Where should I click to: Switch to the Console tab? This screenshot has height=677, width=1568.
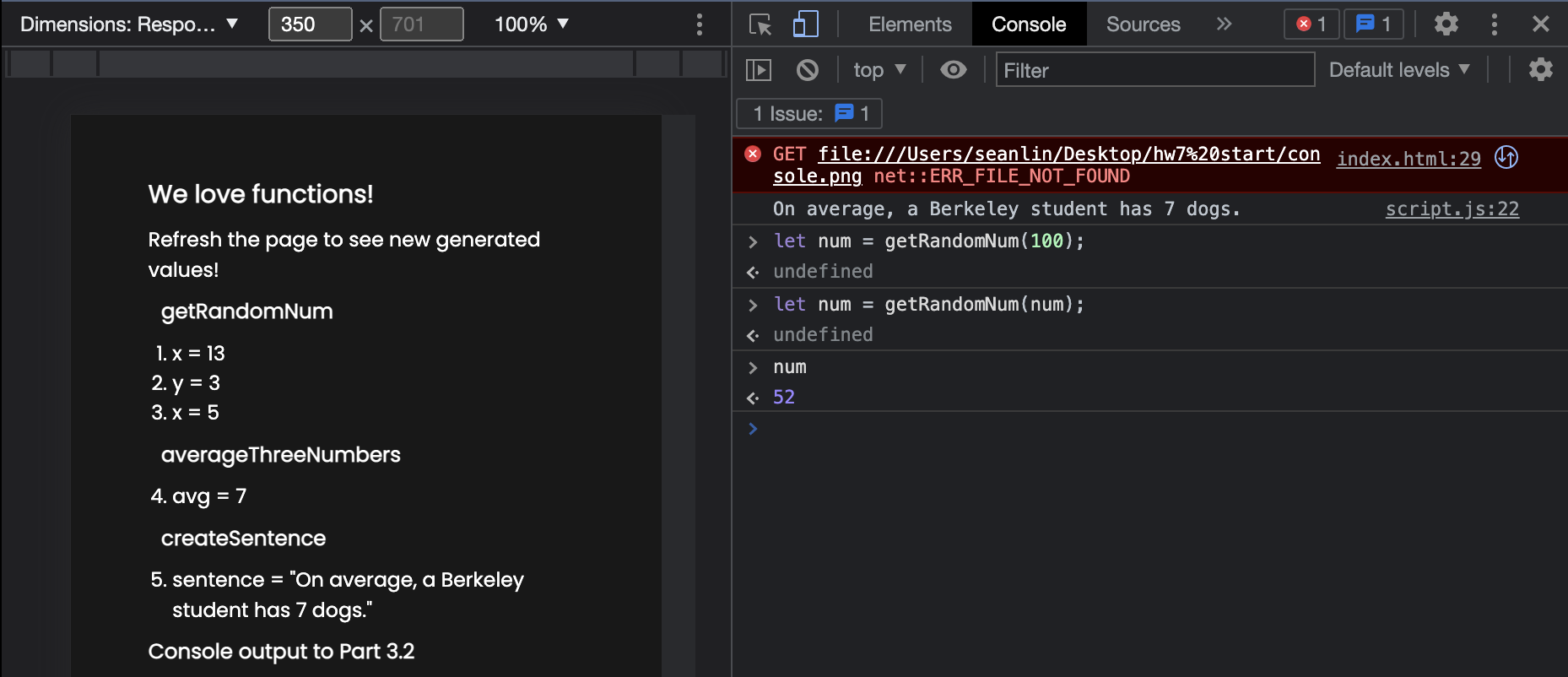pyautogui.click(x=1029, y=24)
